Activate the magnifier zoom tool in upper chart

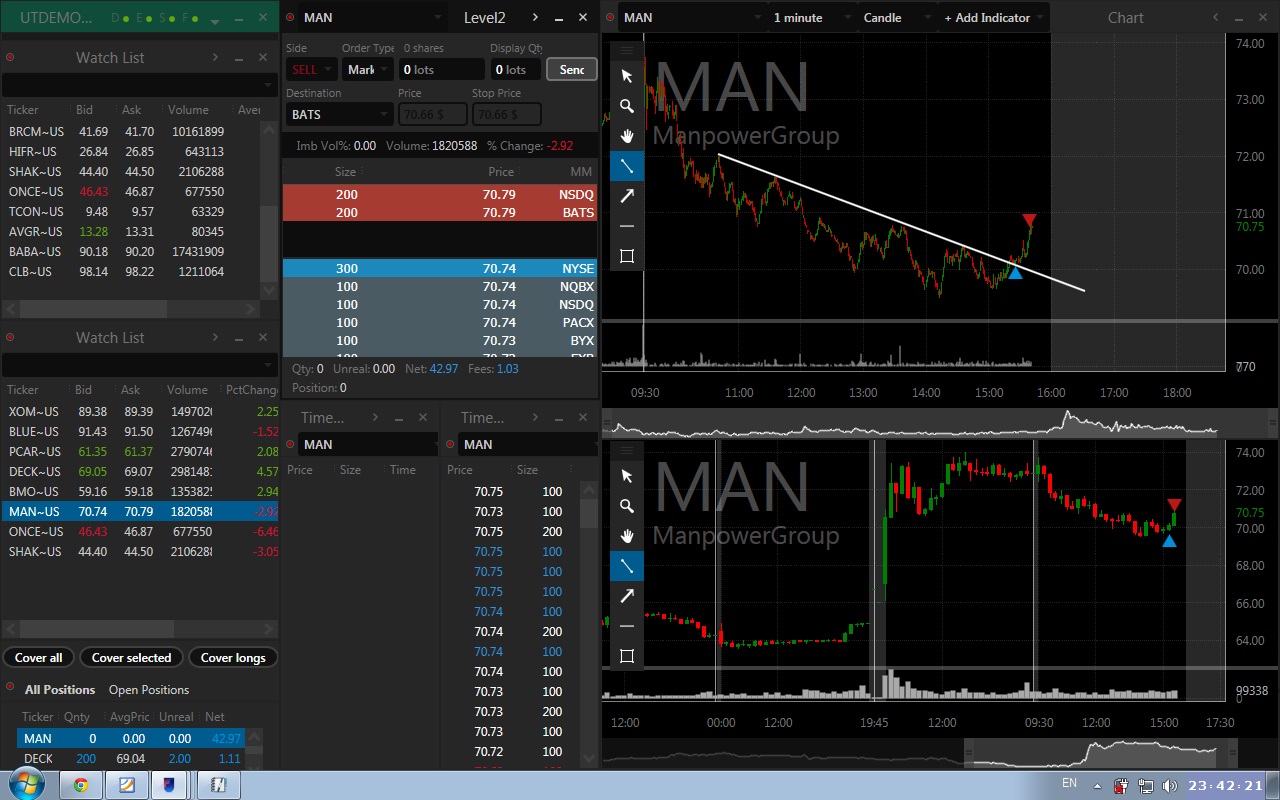(627, 106)
